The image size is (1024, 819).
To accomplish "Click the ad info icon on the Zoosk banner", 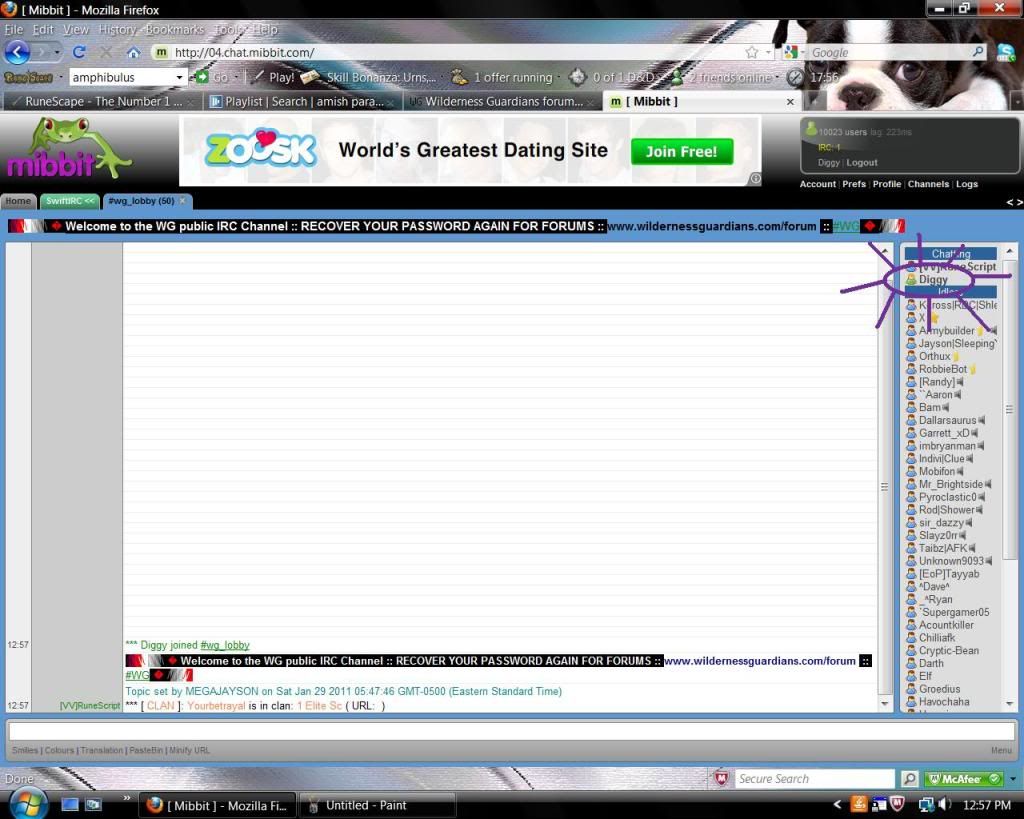I will tap(755, 178).
